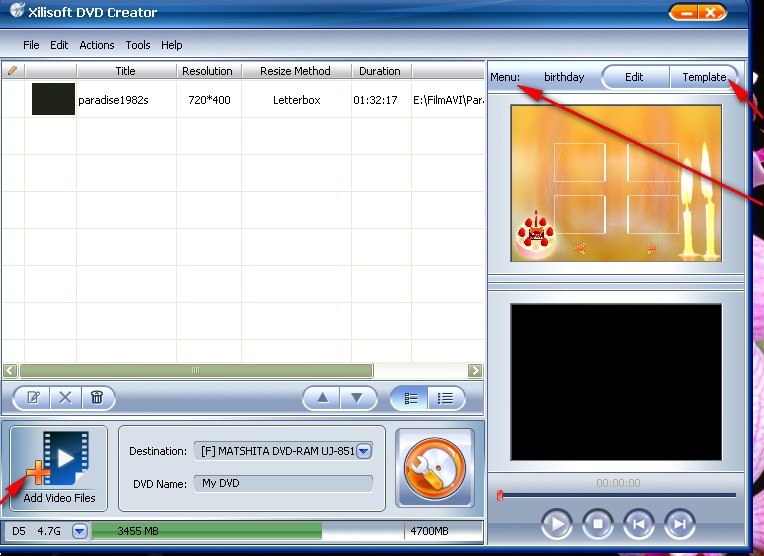Viewport: 764px width, 556px height.
Task: Start burning with the orange disc button
Action: point(435,468)
